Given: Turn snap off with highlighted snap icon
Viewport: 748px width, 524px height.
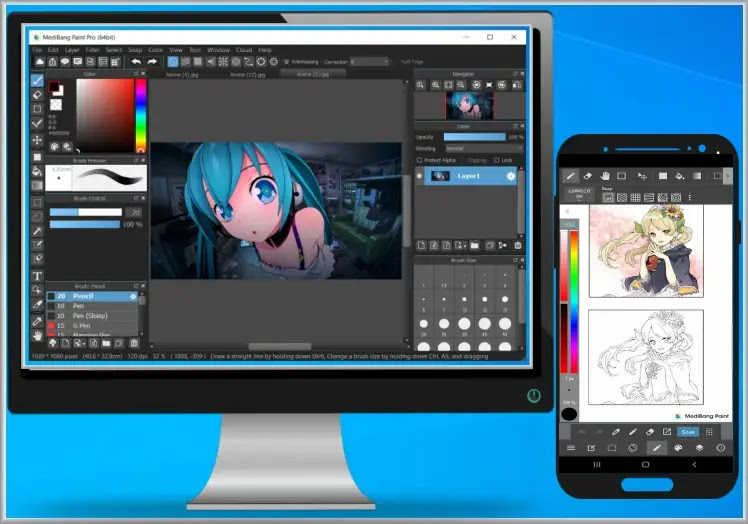Looking at the screenshot, I should click(173, 62).
